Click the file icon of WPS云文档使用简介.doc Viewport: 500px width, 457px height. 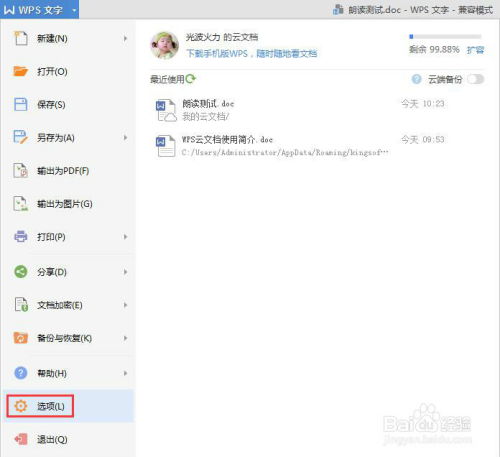166,146
